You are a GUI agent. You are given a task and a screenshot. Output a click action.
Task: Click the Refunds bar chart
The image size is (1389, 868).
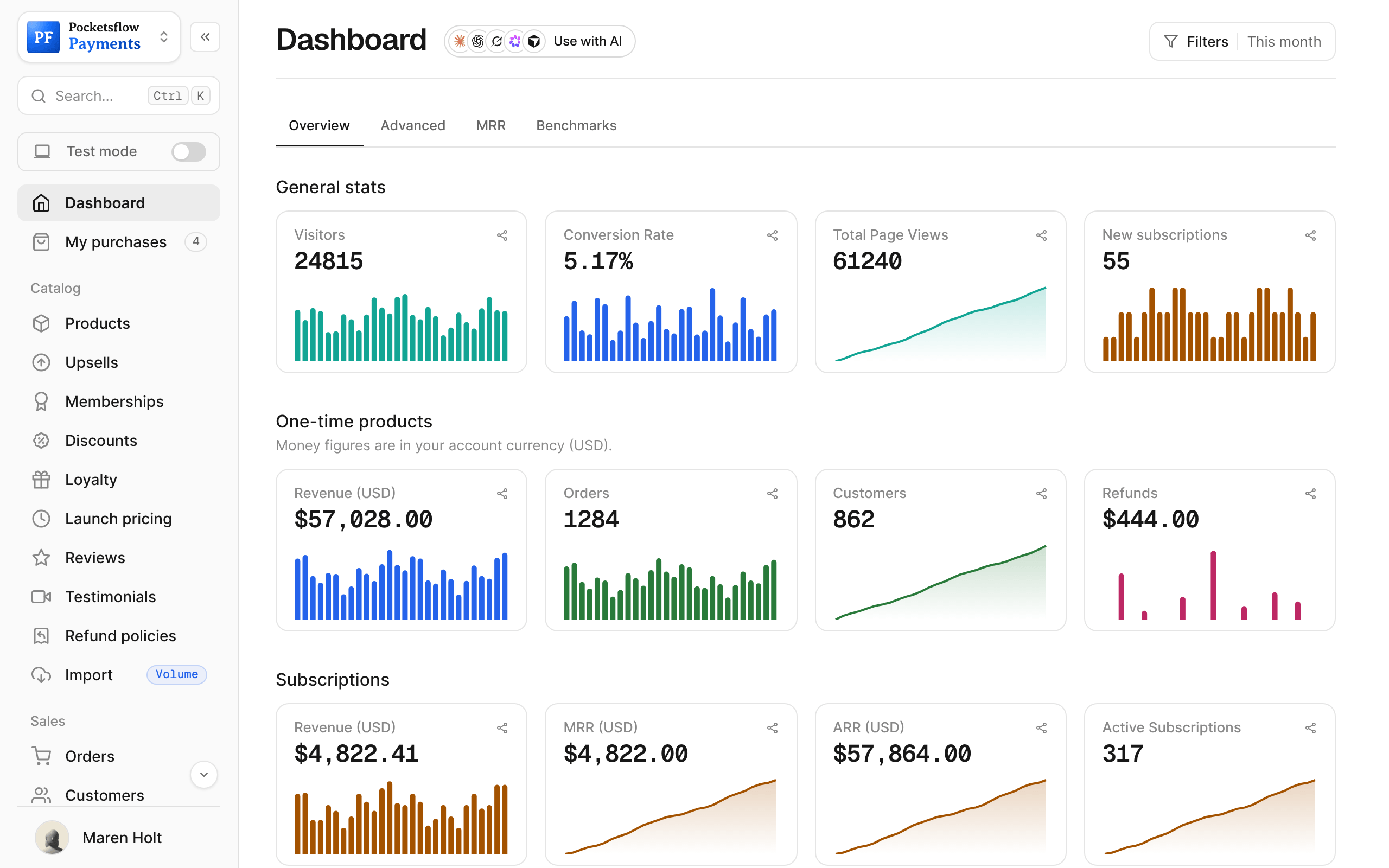click(1209, 584)
